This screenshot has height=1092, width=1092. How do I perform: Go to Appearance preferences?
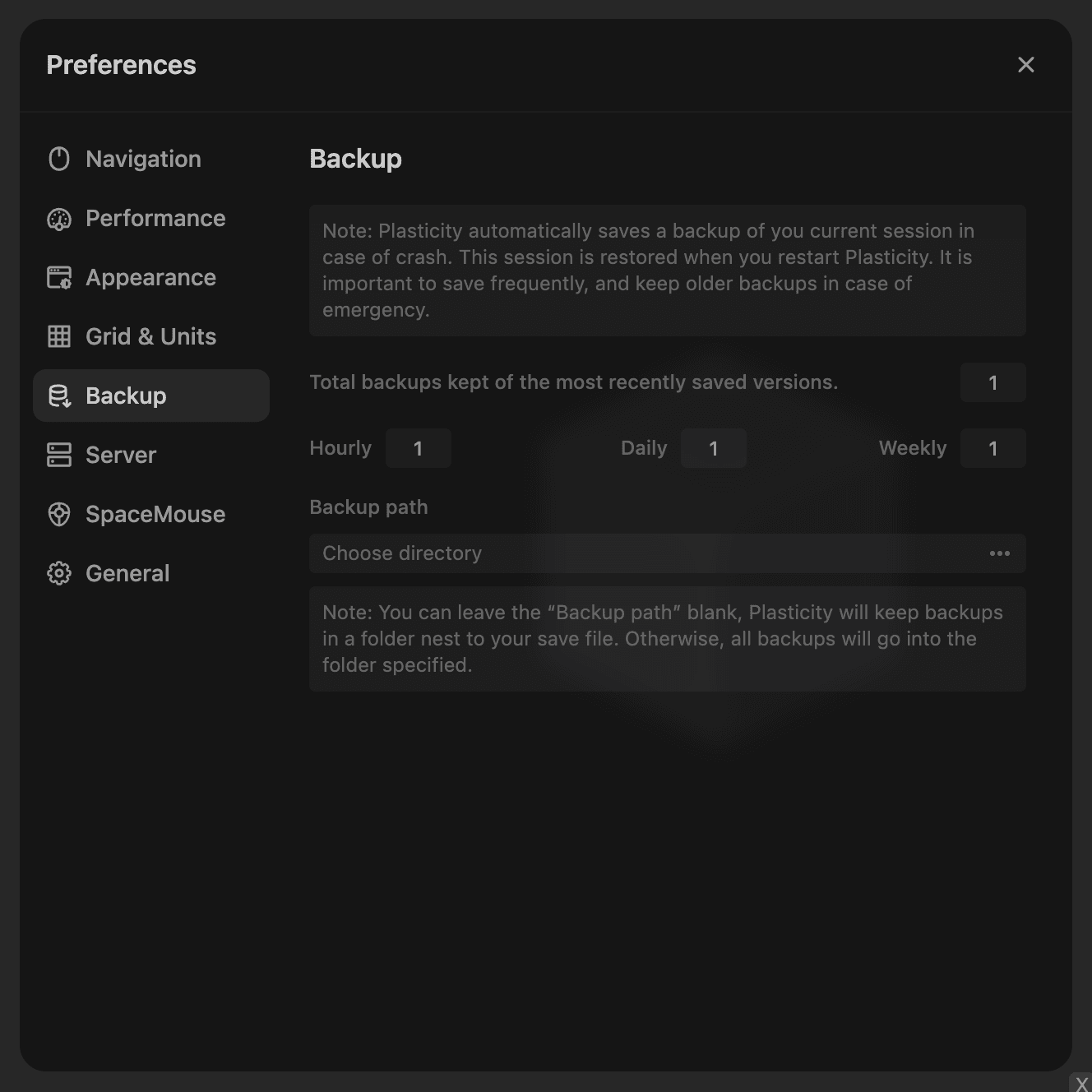[150, 277]
